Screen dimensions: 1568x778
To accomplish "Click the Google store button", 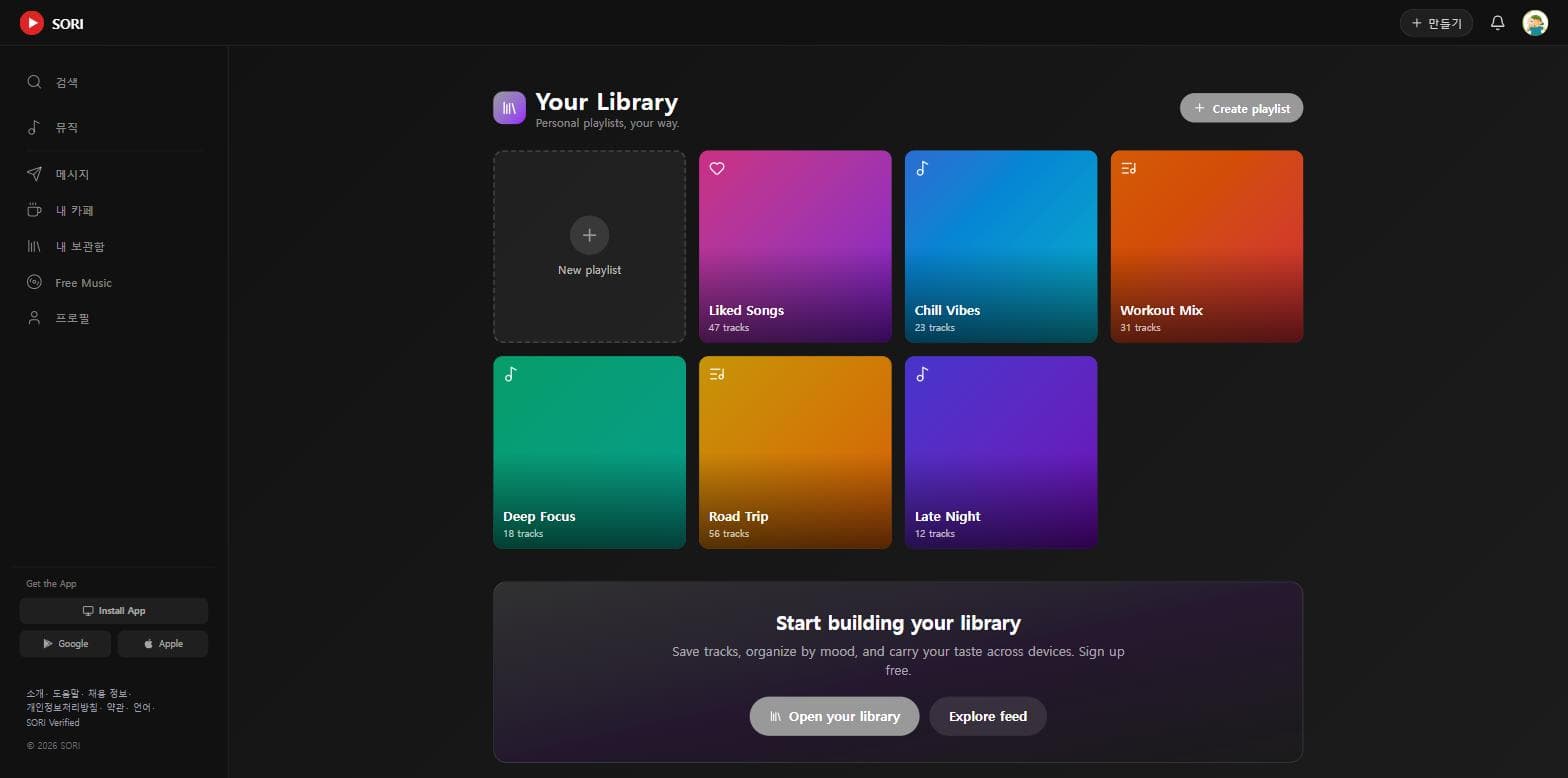I will 65,644.
